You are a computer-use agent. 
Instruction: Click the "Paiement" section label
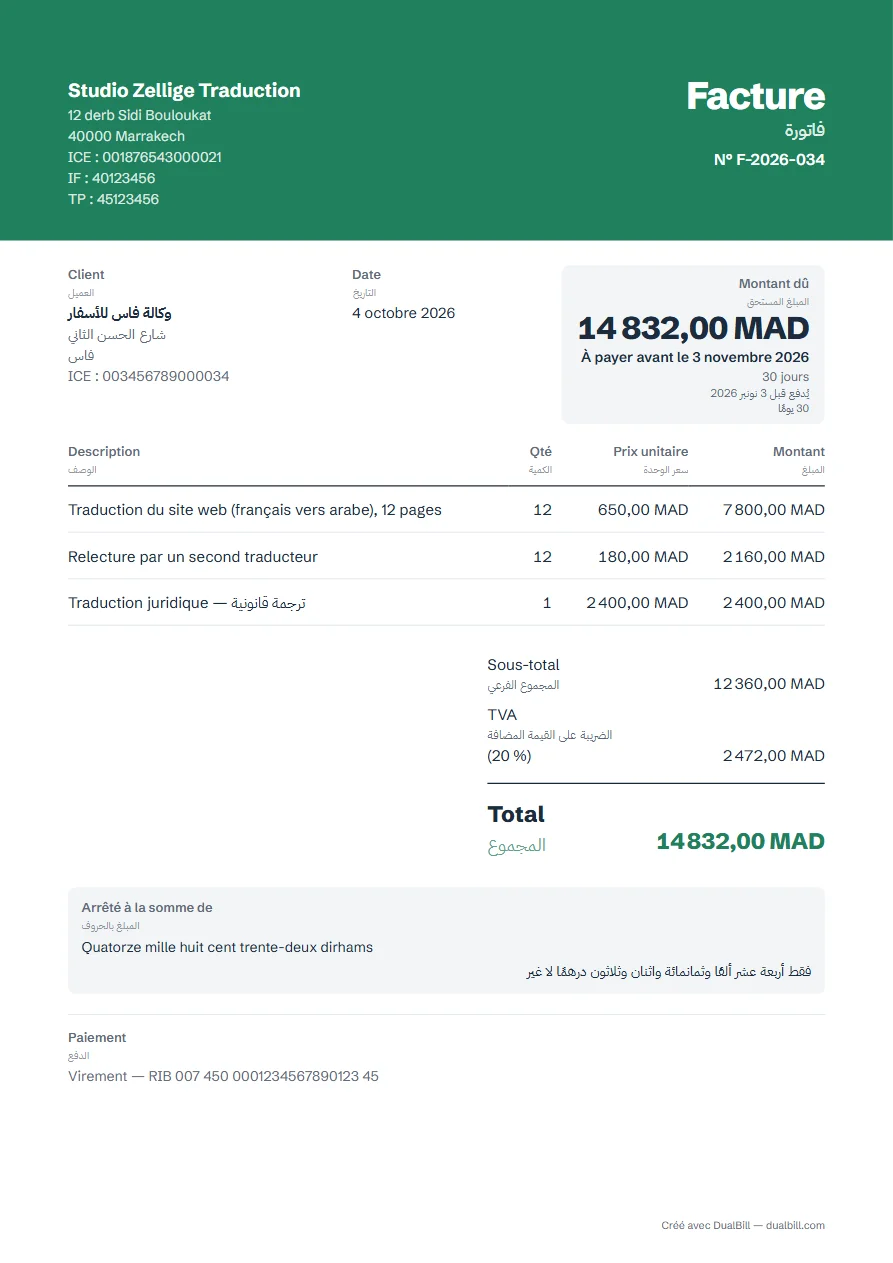coord(97,1038)
